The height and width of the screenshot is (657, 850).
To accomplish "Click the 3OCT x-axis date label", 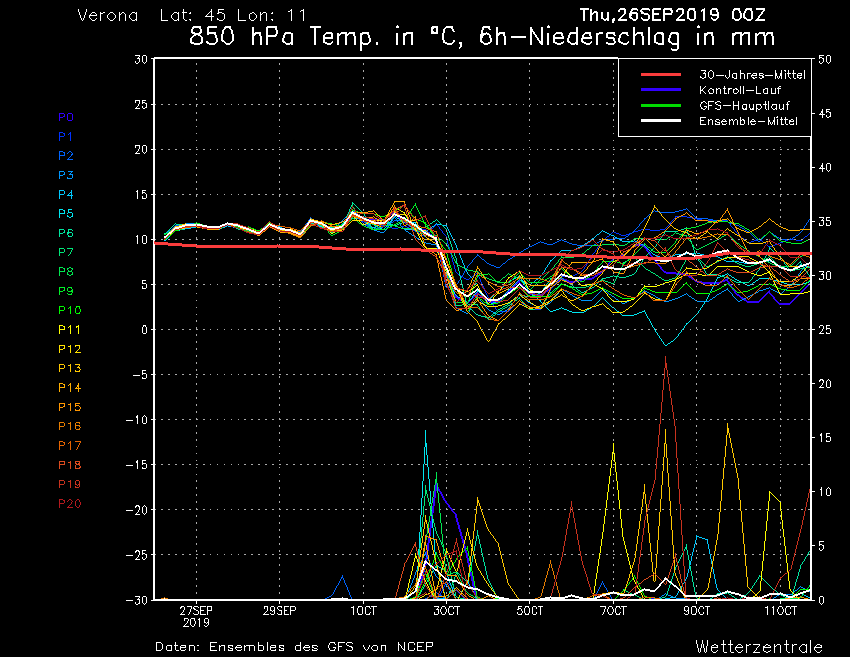I will (x=447, y=611).
